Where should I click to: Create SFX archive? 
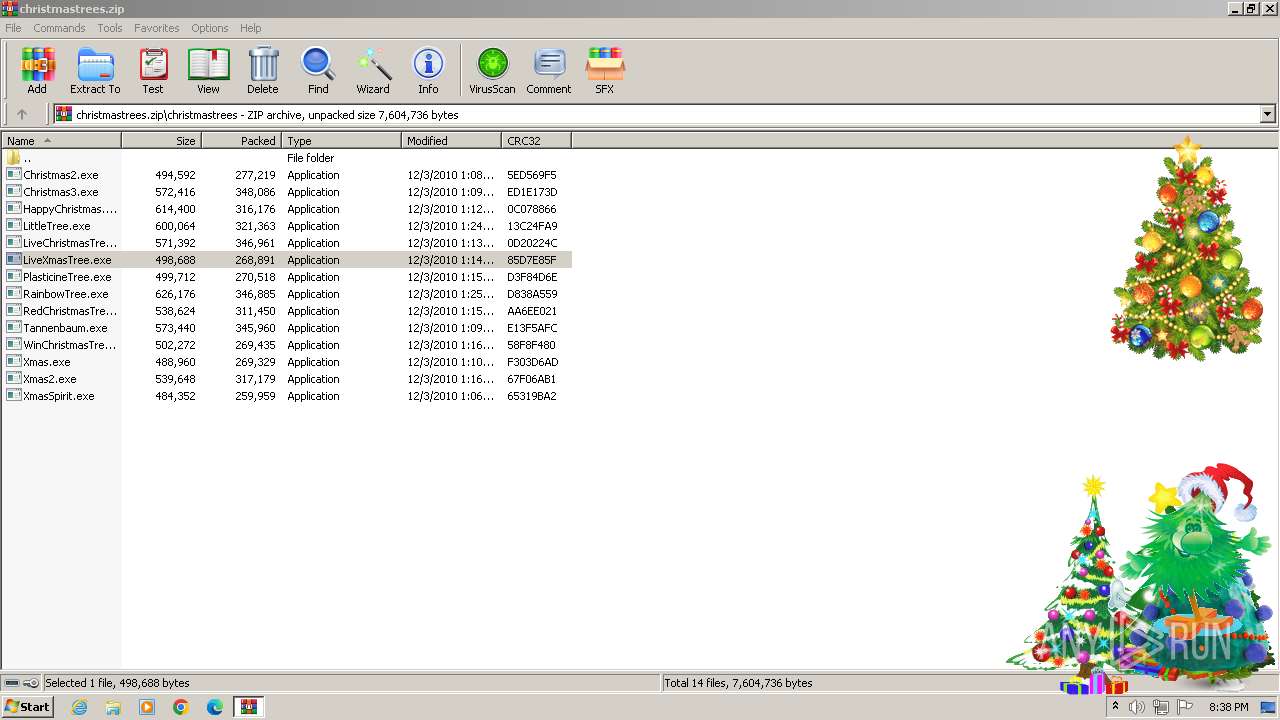pyautogui.click(x=605, y=70)
